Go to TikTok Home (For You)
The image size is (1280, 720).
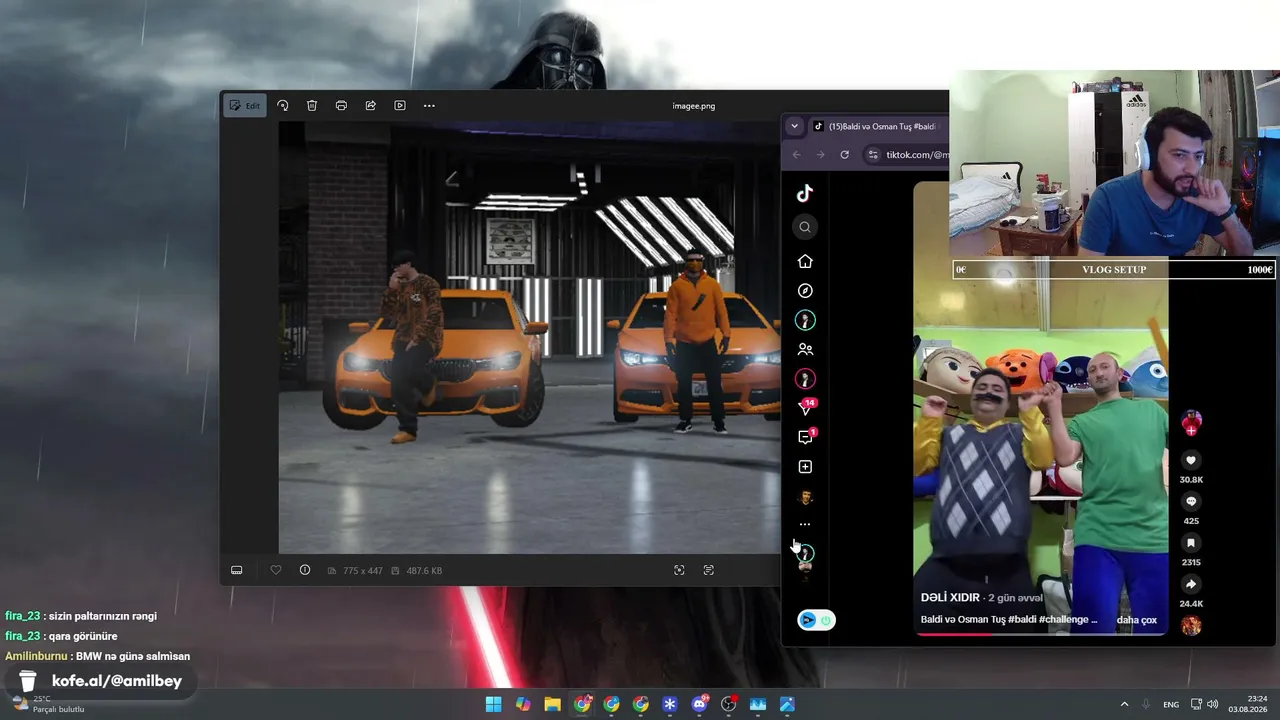coord(805,261)
